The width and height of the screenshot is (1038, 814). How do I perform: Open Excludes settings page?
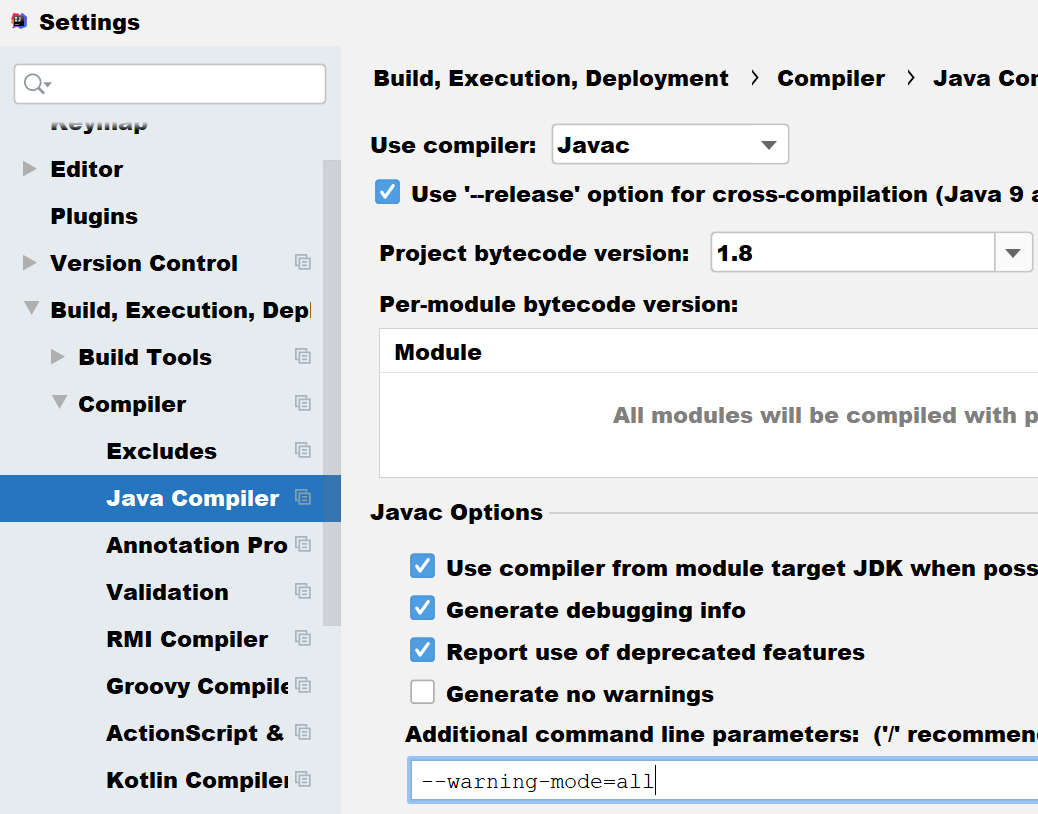pyautogui.click(x=162, y=451)
